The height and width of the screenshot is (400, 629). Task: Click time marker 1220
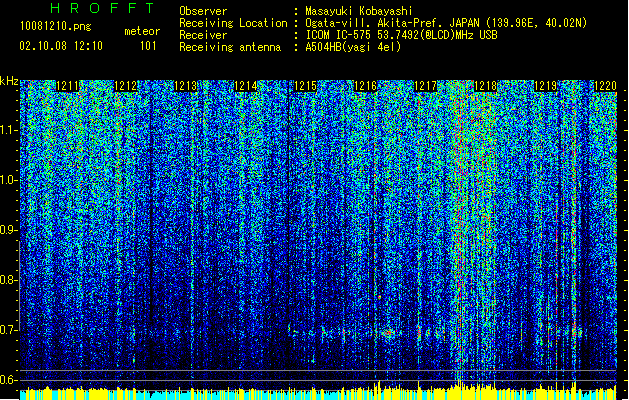[605, 86]
